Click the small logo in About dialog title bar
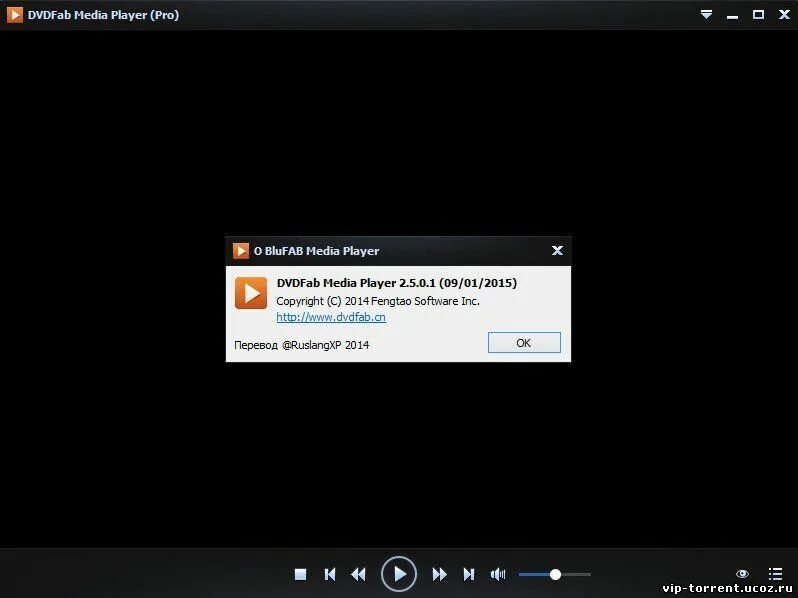The image size is (798, 598). click(241, 251)
